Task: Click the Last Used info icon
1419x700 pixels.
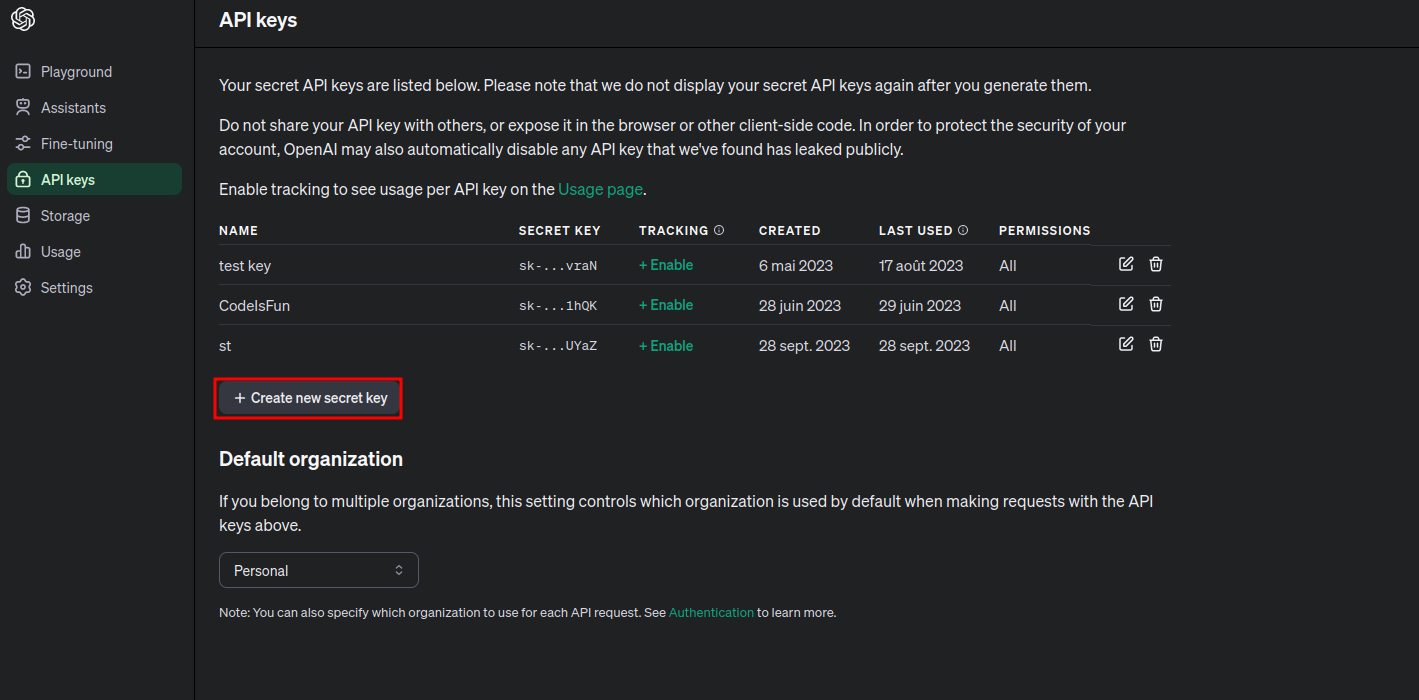Action: 963,230
